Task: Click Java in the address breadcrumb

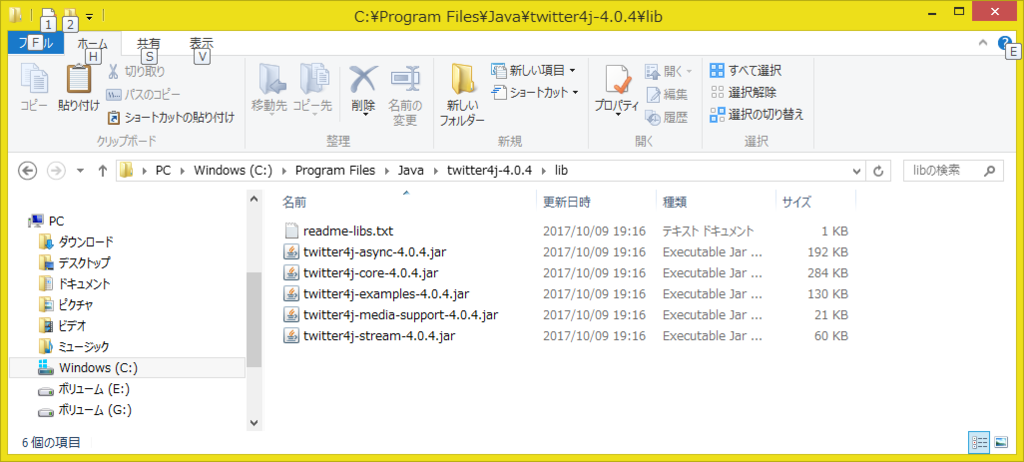Action: point(411,171)
